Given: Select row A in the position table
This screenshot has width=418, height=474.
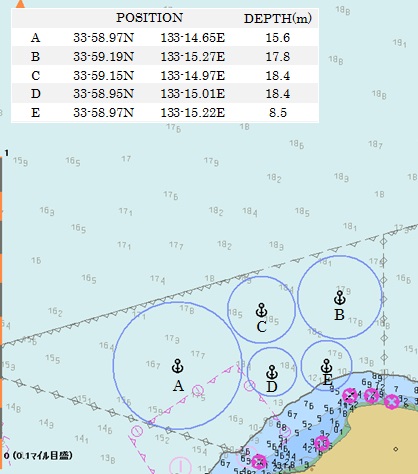Looking at the screenshot, I should (x=165, y=37).
